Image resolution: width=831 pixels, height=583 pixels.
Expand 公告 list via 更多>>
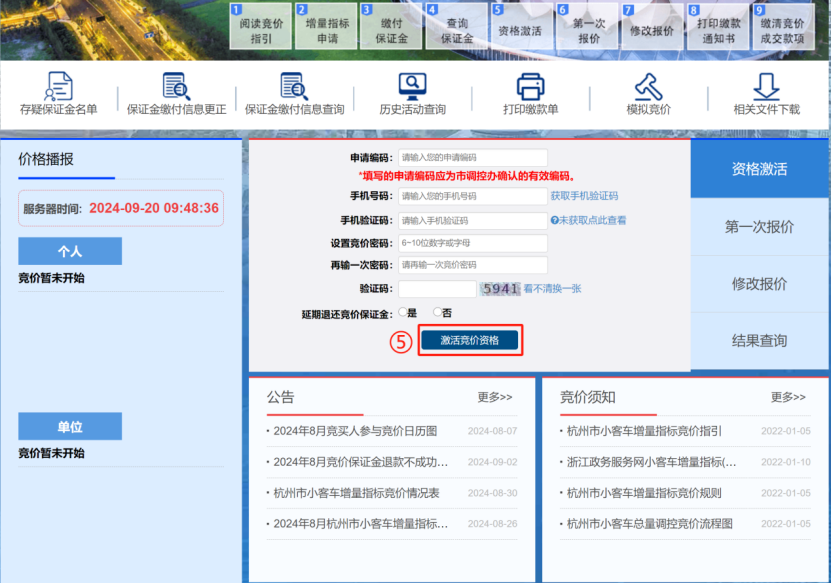click(494, 397)
